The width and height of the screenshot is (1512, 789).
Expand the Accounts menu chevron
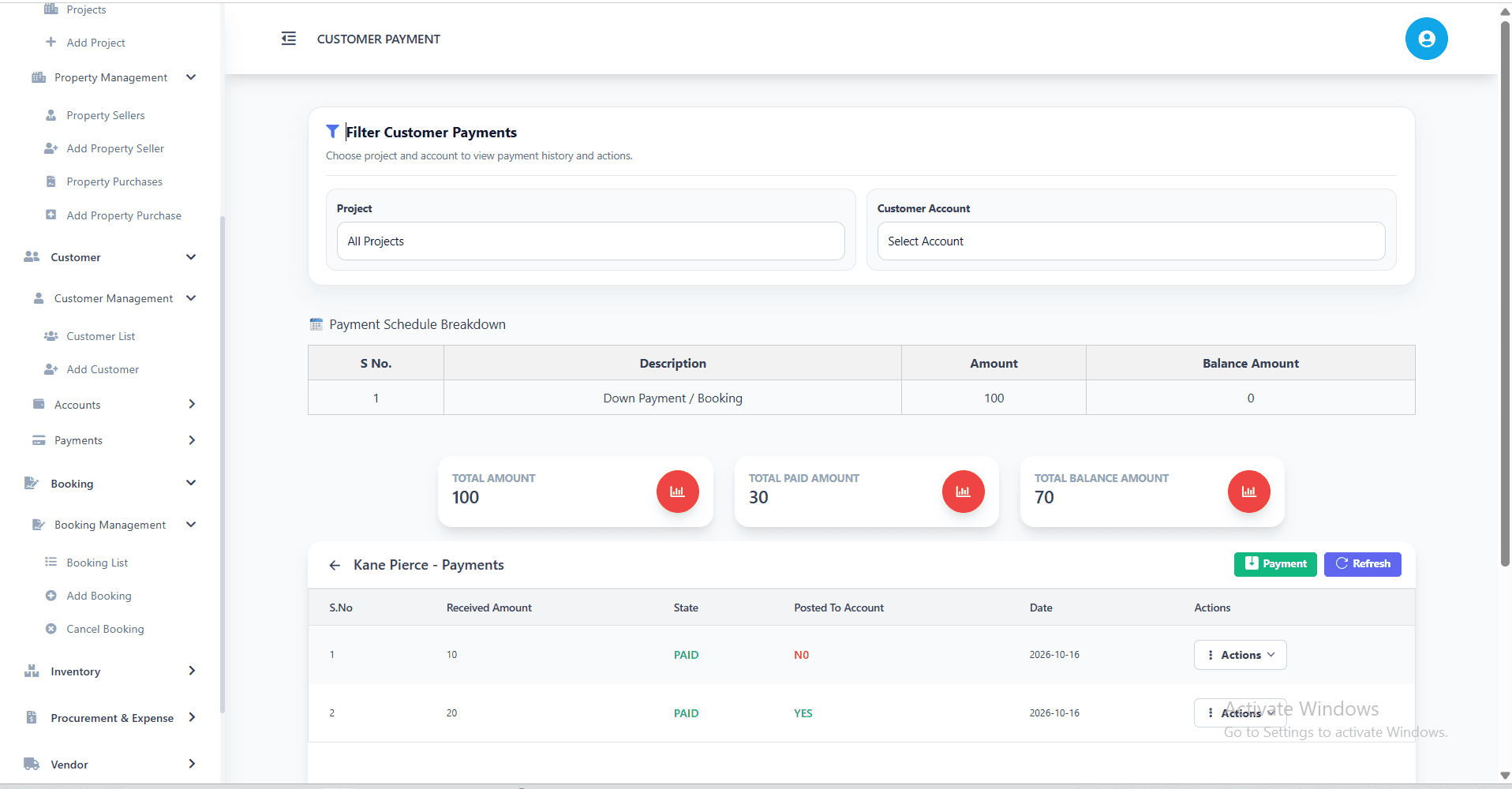coord(192,404)
